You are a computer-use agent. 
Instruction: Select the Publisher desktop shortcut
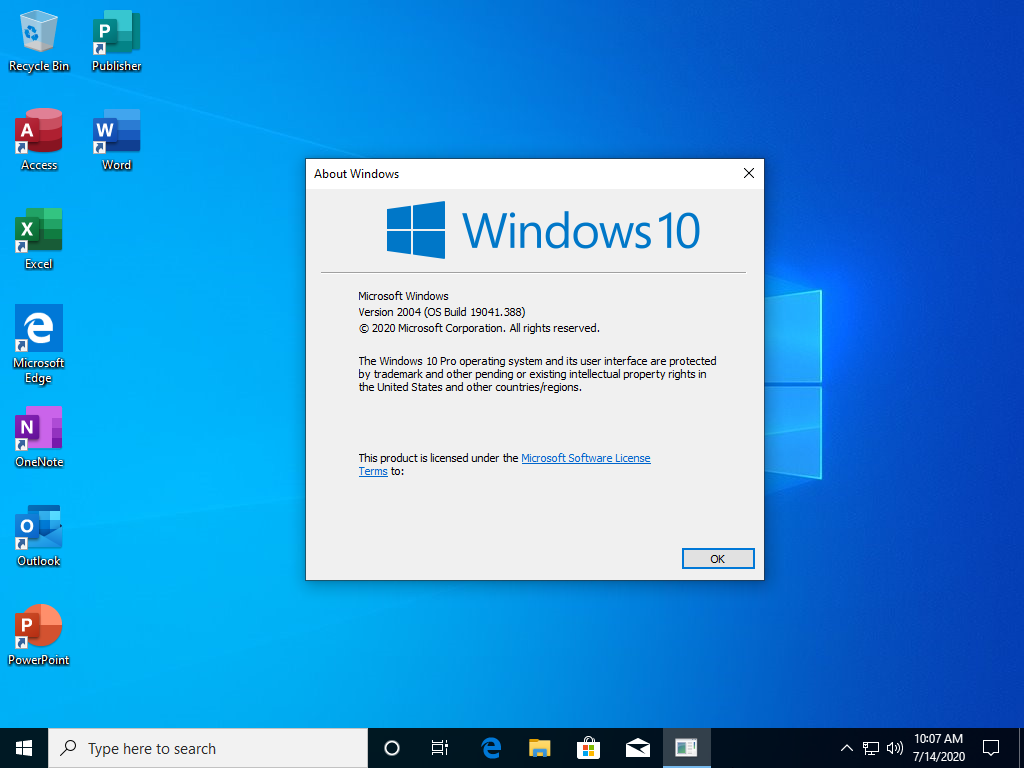tap(116, 41)
